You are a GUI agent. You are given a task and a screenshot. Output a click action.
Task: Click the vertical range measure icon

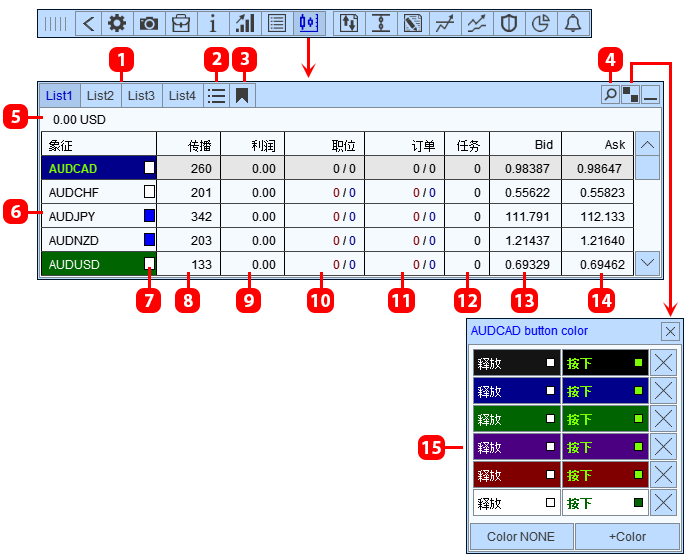tap(381, 23)
